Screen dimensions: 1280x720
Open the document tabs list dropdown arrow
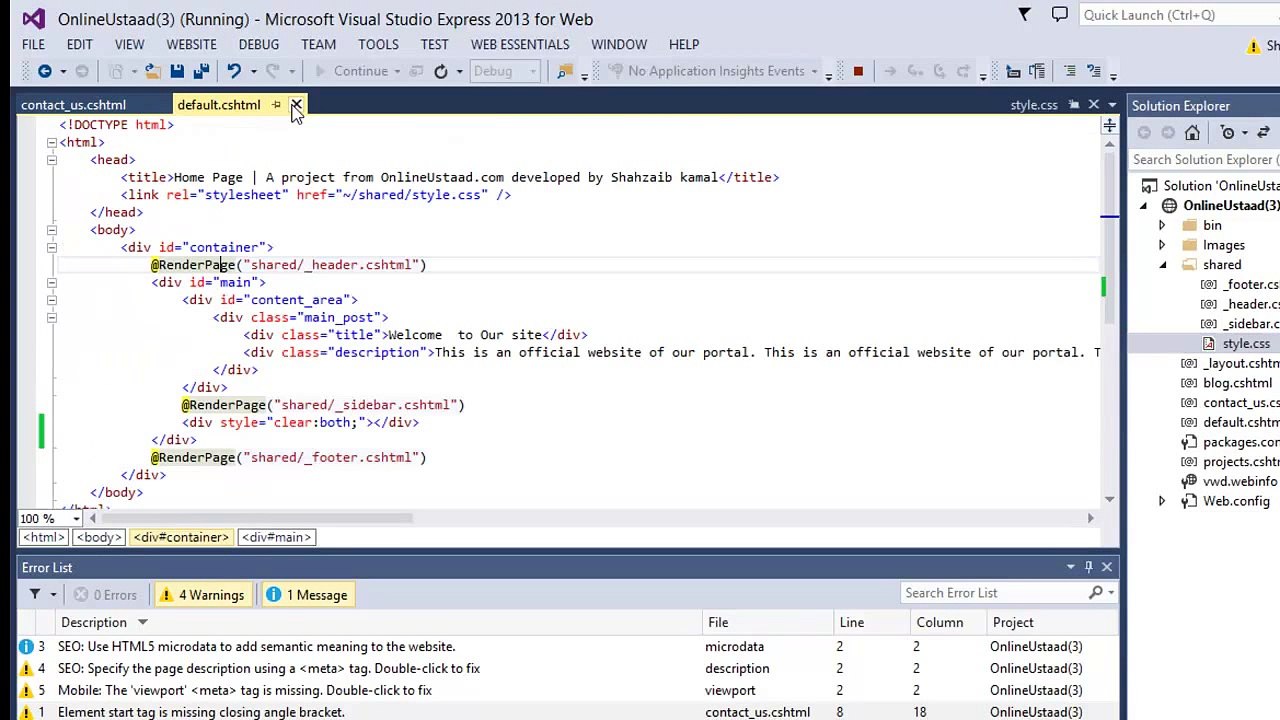click(x=1112, y=105)
